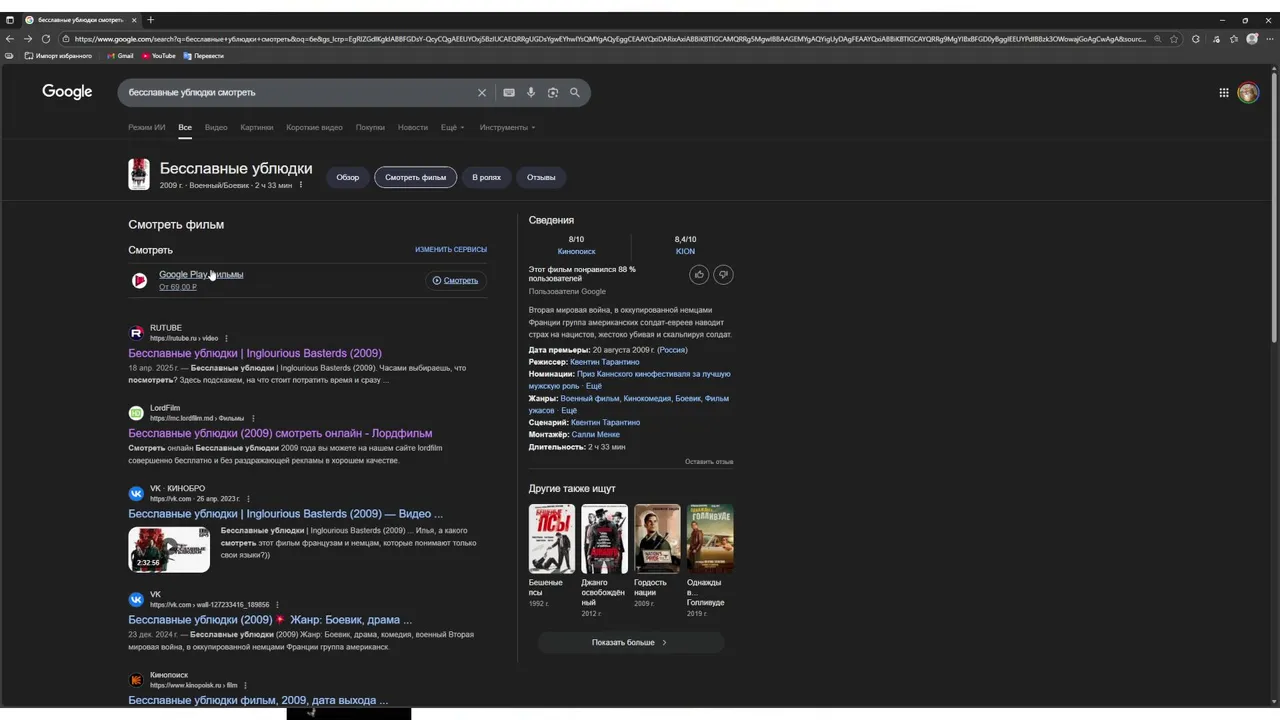Click the zoom icon in address bar
The width and height of the screenshot is (1280, 720).
pos(1158,39)
